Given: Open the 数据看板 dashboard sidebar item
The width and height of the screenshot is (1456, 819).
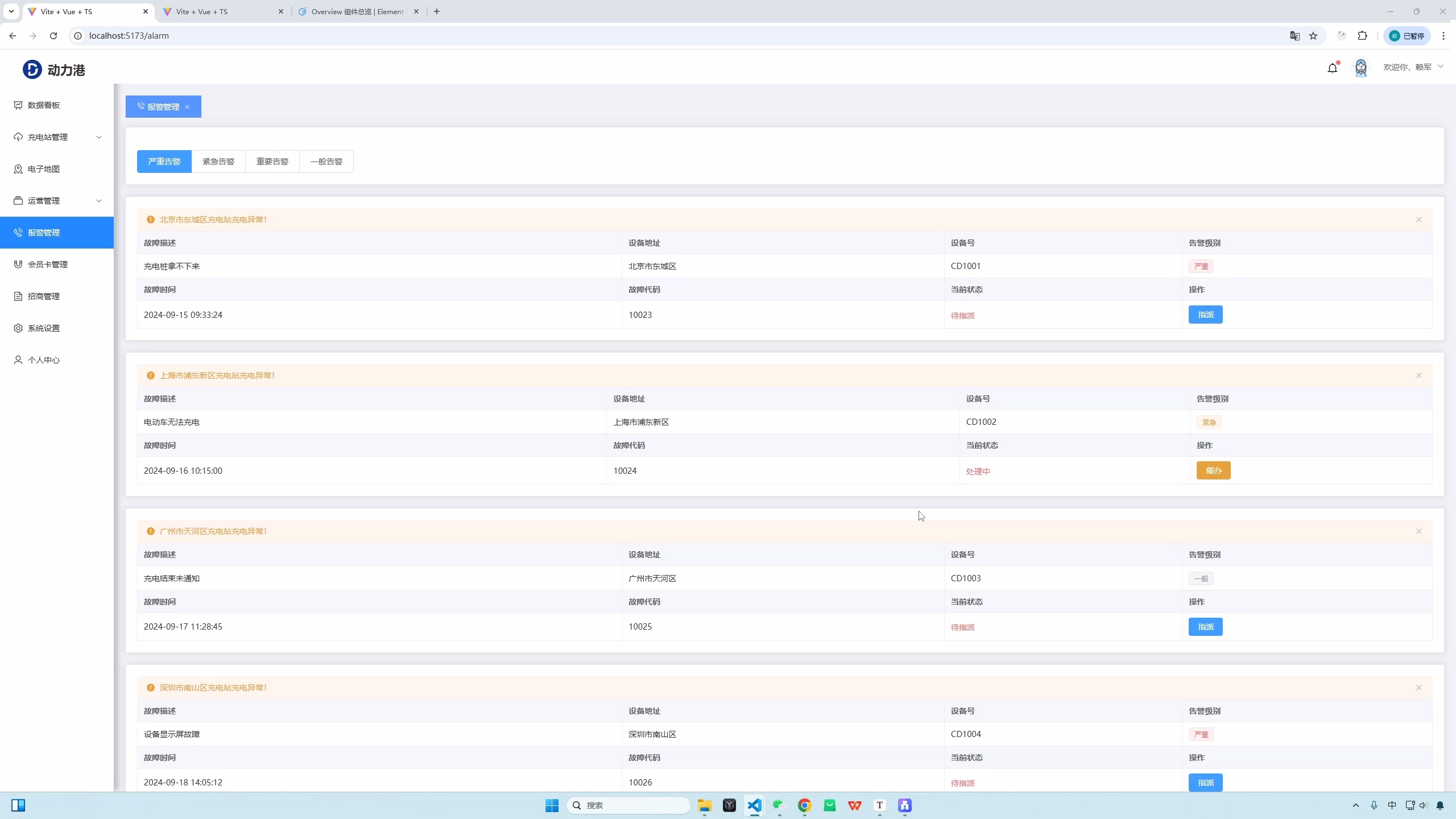Looking at the screenshot, I should (x=44, y=105).
